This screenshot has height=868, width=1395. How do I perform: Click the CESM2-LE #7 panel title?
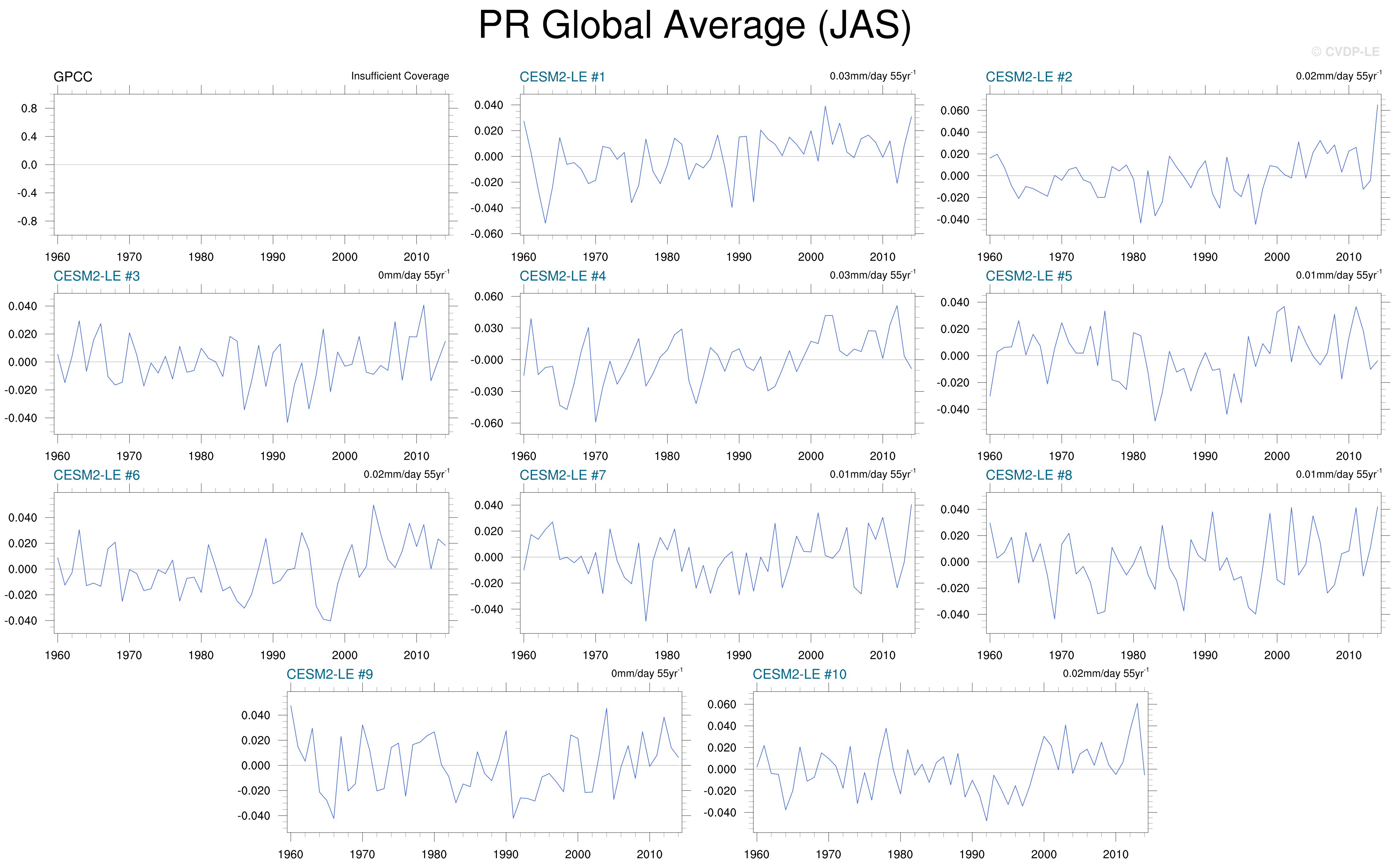562,475
